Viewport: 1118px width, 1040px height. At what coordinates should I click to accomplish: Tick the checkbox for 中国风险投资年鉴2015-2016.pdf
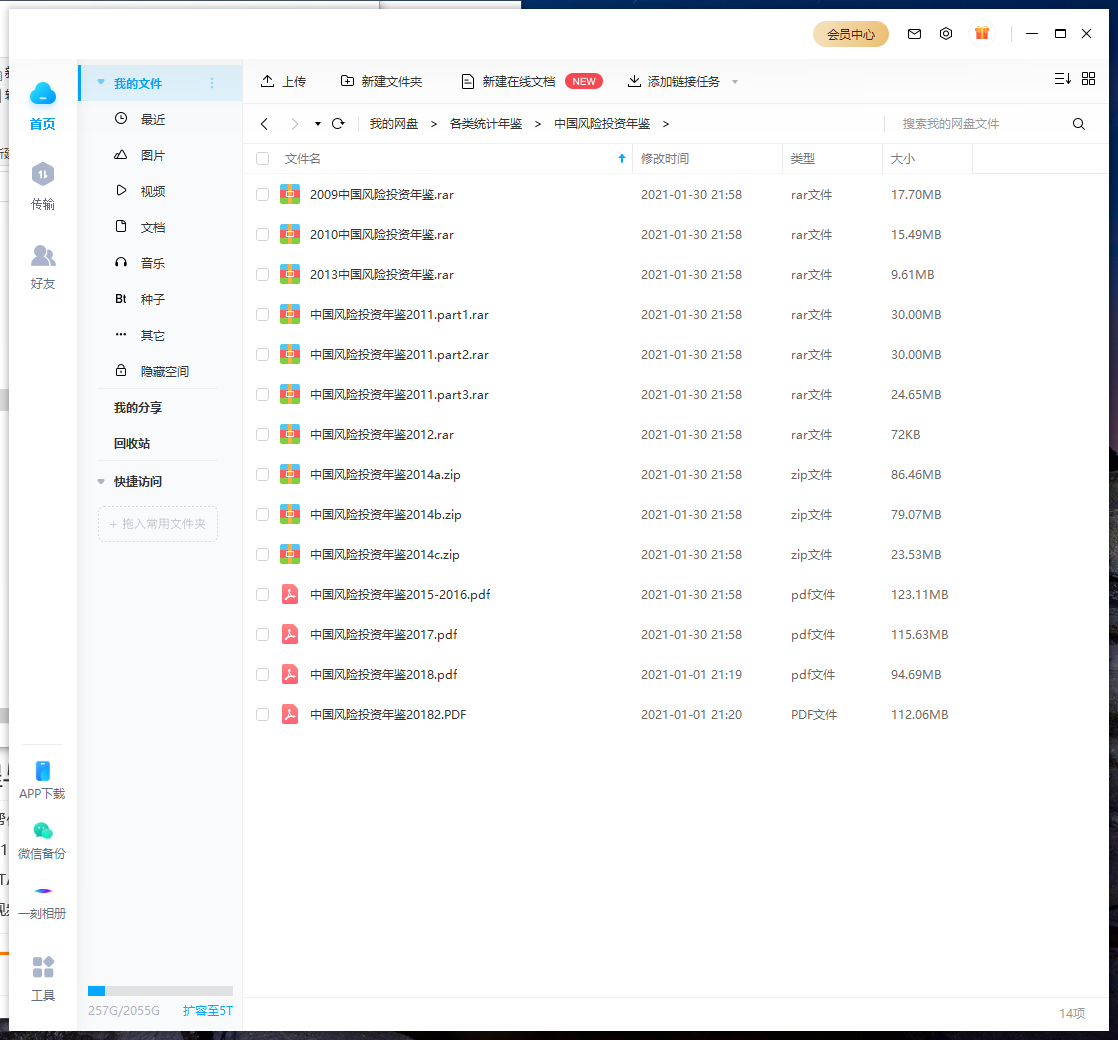(x=262, y=594)
